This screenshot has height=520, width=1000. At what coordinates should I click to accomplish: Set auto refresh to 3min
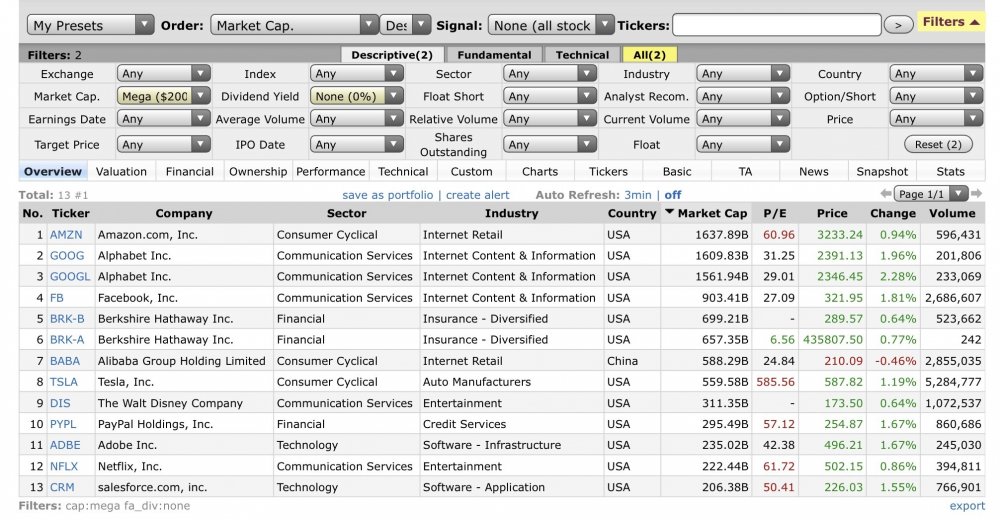tap(638, 195)
